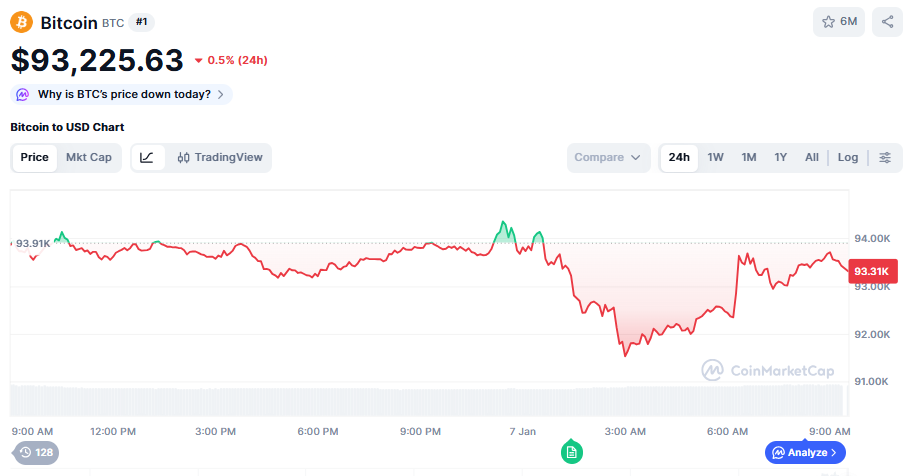This screenshot has height=476, width=918.
Task: Show the All time range
Action: (x=812, y=157)
